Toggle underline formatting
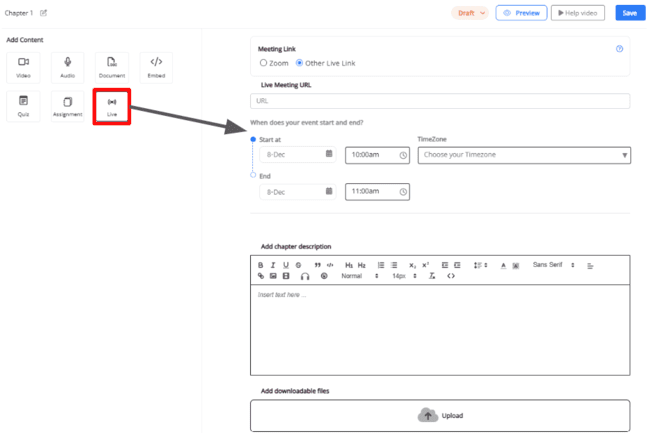 (286, 265)
